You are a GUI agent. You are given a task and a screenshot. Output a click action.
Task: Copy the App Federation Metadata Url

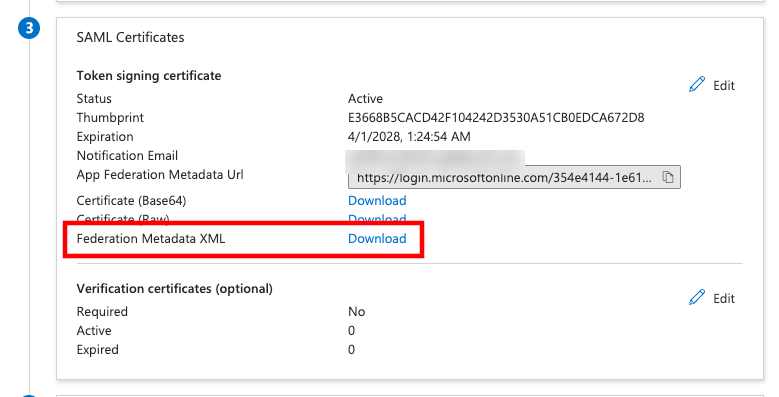coord(668,177)
